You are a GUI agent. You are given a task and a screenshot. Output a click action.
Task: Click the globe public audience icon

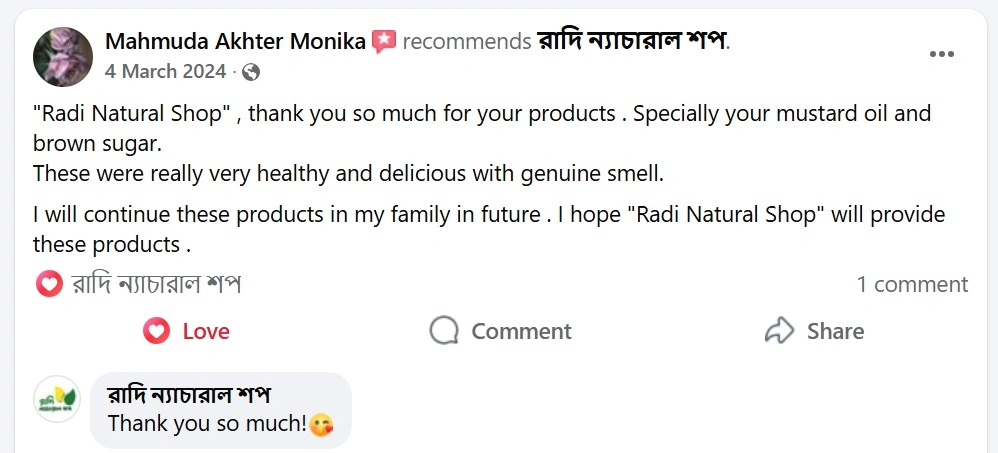(x=251, y=72)
